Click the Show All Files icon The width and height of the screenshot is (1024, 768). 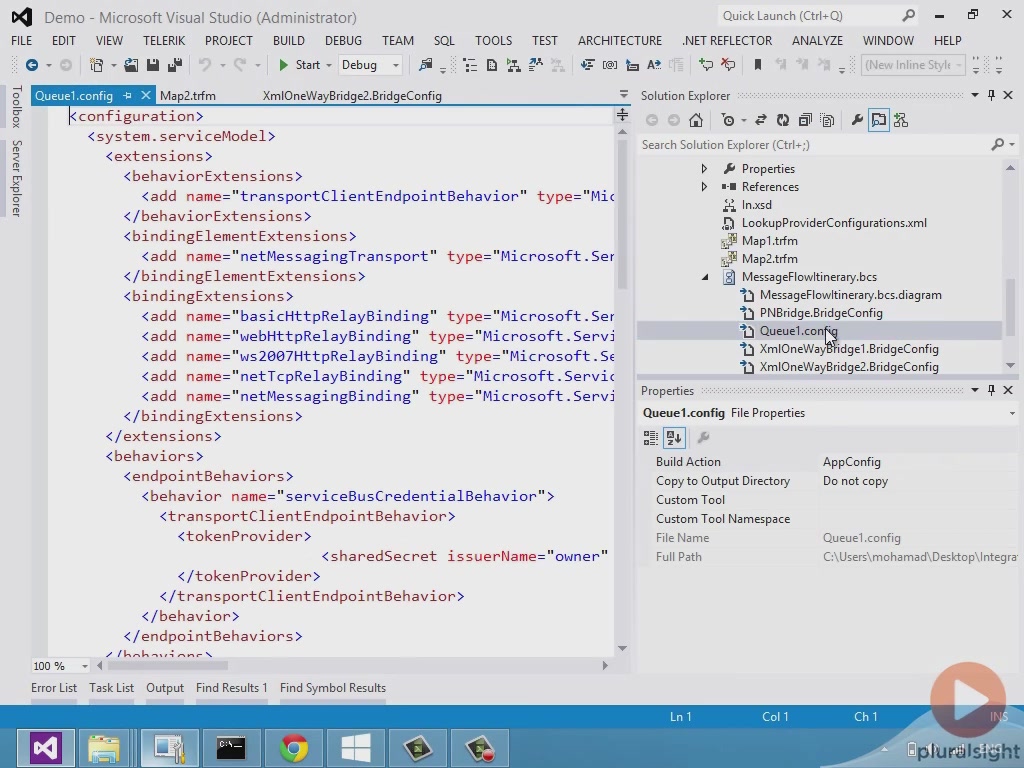[x=827, y=120]
